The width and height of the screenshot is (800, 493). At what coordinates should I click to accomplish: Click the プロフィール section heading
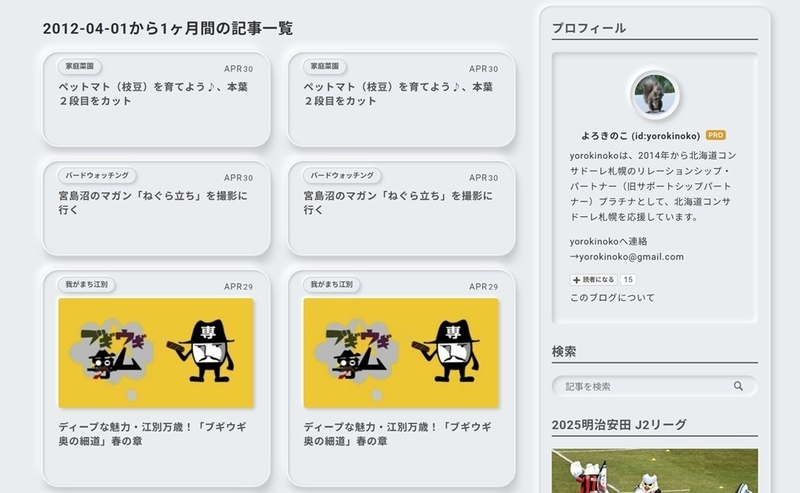coord(589,28)
